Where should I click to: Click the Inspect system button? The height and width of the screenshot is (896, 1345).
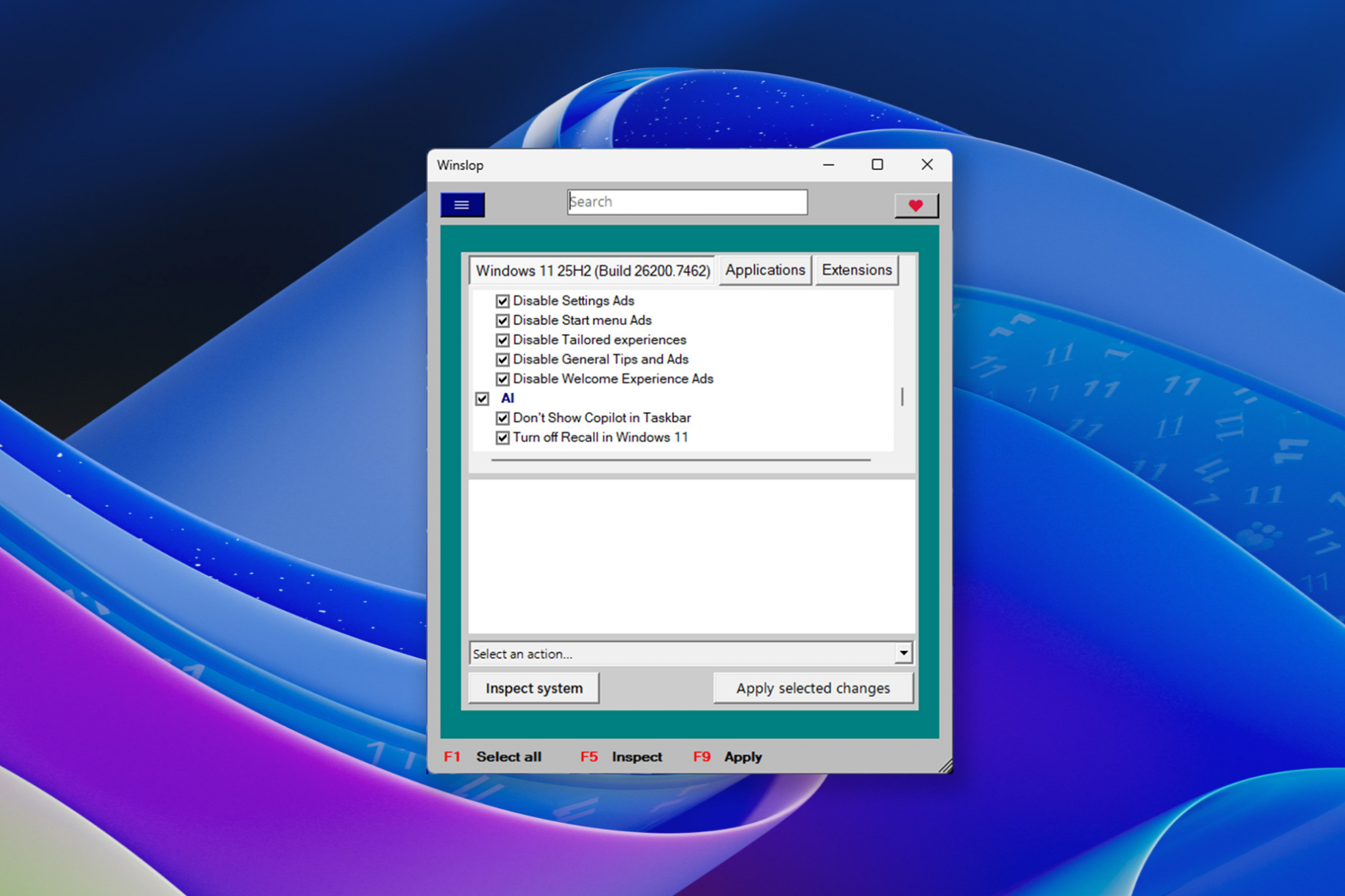[x=533, y=688]
